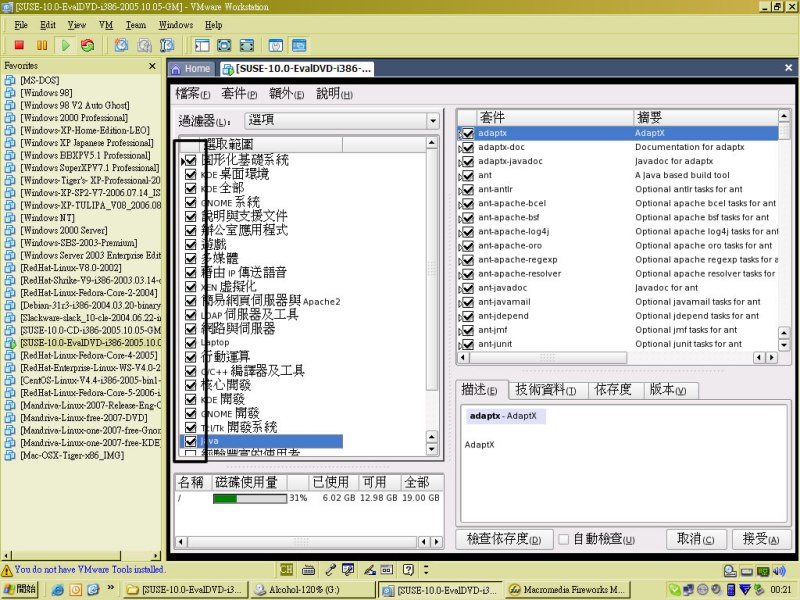Open the Windows Start button
This screenshot has height=600, width=800.
pyautogui.click(x=19, y=589)
